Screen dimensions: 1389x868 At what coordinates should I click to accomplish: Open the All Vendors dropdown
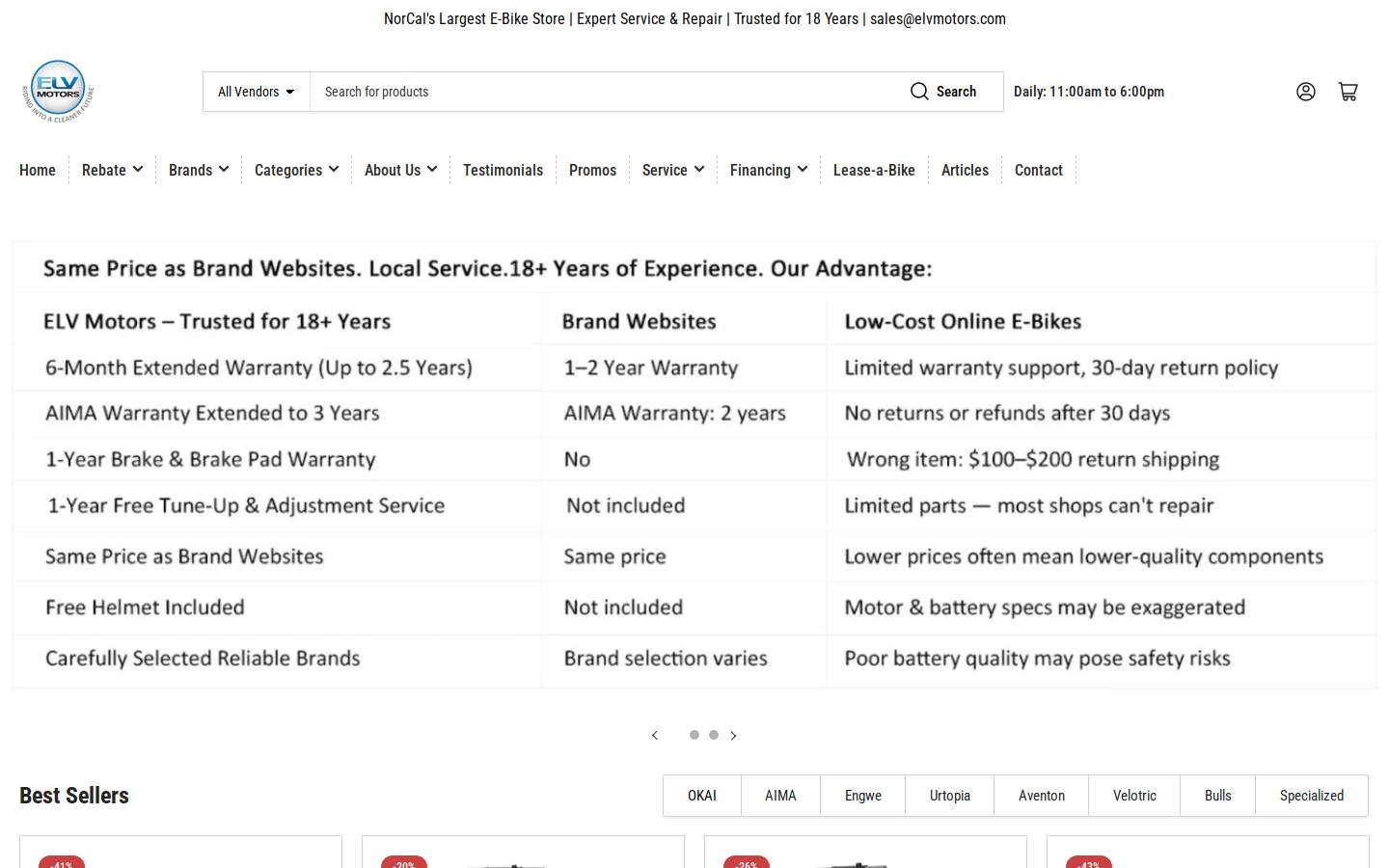257,92
